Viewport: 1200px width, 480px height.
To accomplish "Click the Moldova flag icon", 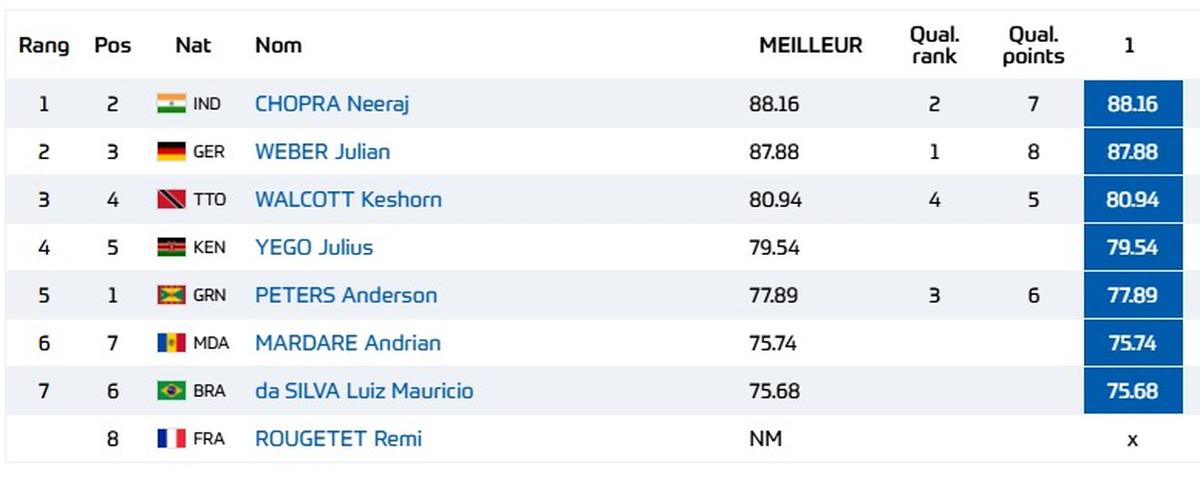I will [x=171, y=343].
